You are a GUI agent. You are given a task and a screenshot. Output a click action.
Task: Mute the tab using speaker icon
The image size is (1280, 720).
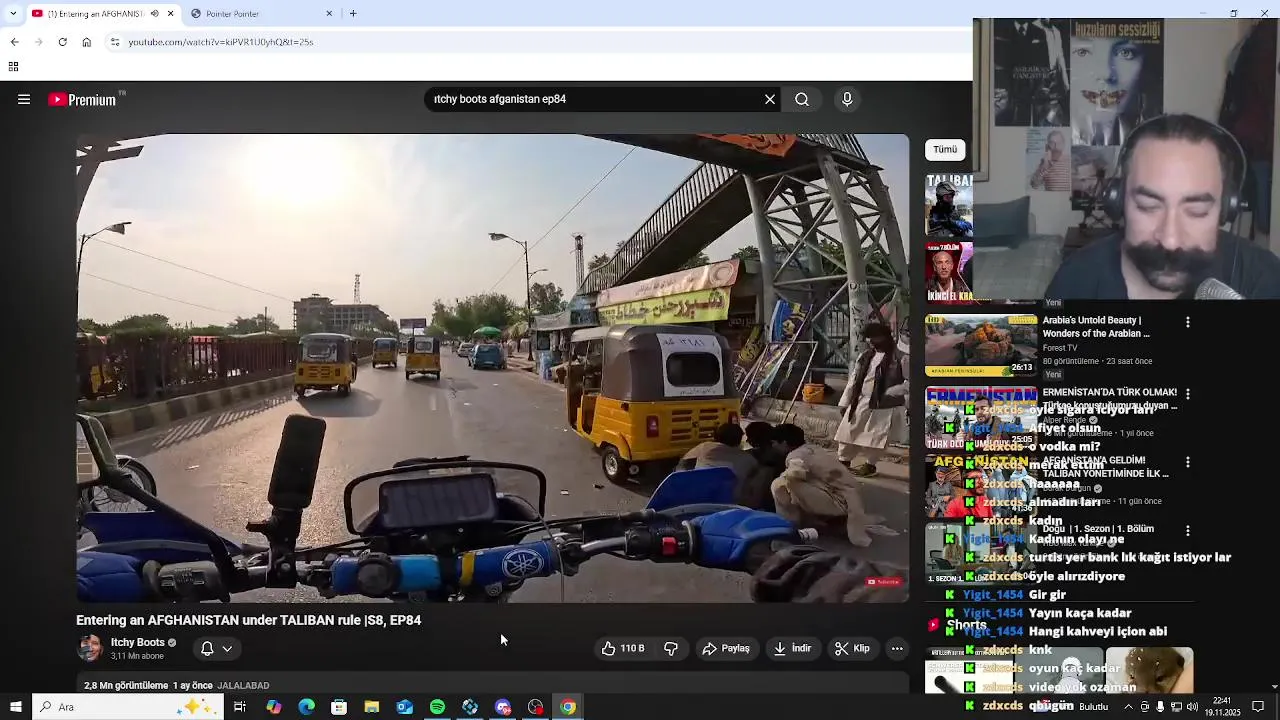click(154, 14)
